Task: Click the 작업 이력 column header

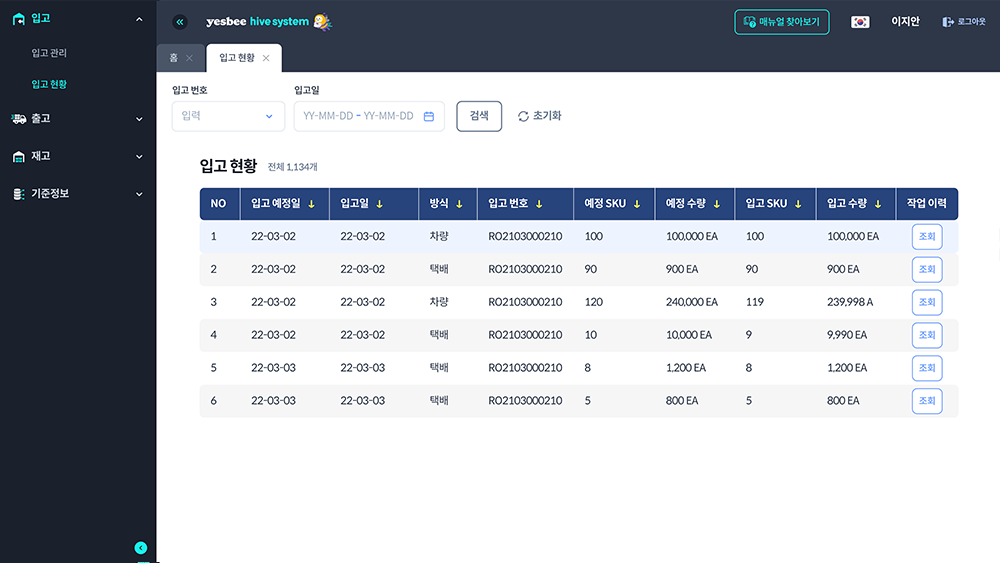Action: click(x=927, y=204)
